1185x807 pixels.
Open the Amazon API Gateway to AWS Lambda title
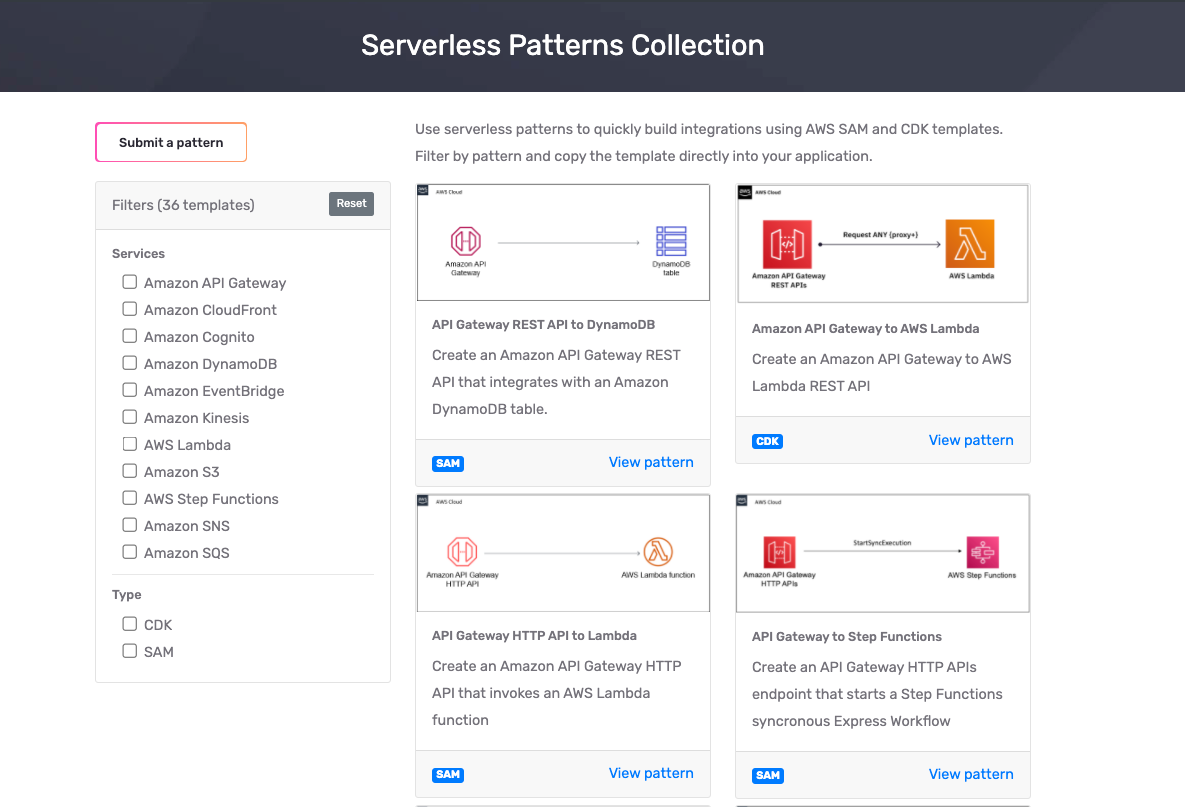point(865,329)
